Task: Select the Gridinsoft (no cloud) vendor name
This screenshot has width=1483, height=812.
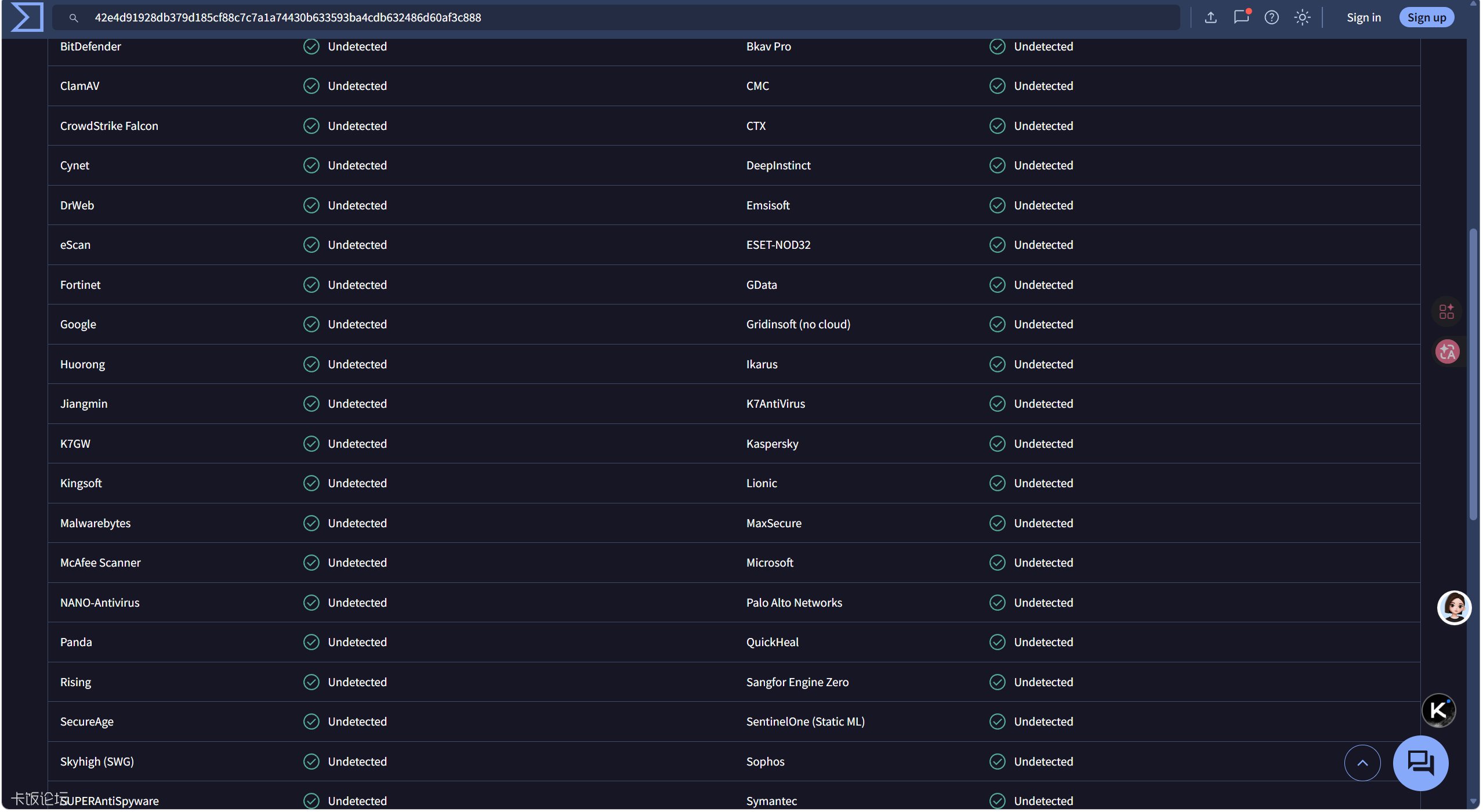Action: point(798,324)
